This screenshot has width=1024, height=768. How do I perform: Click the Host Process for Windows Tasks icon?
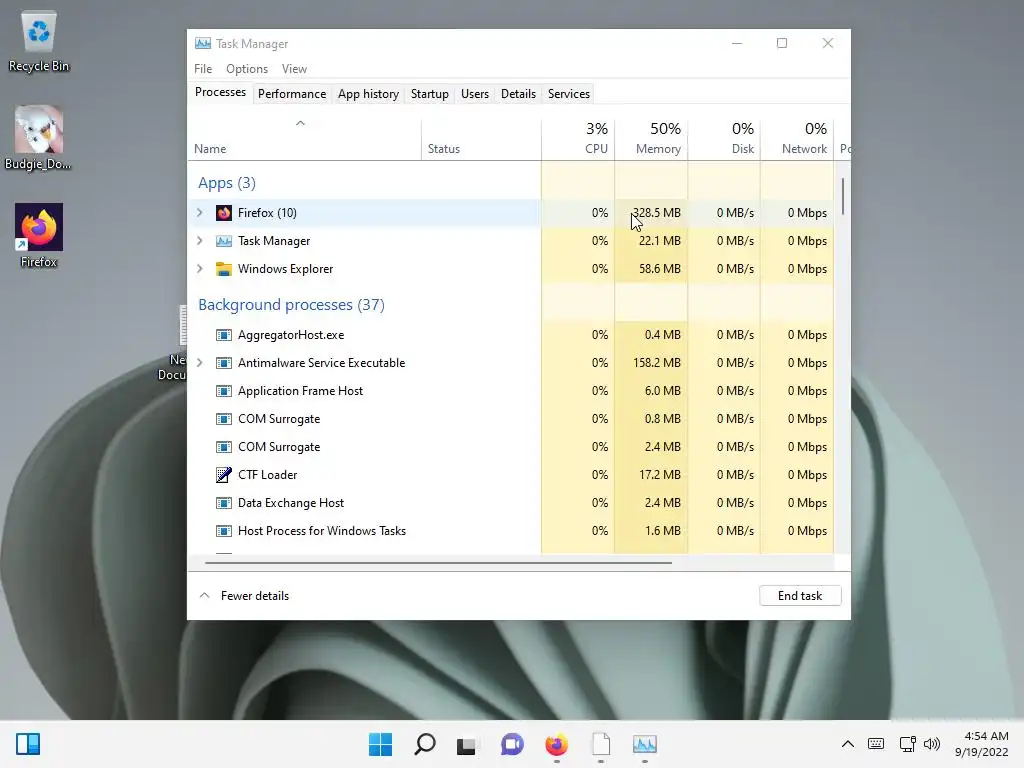223,531
